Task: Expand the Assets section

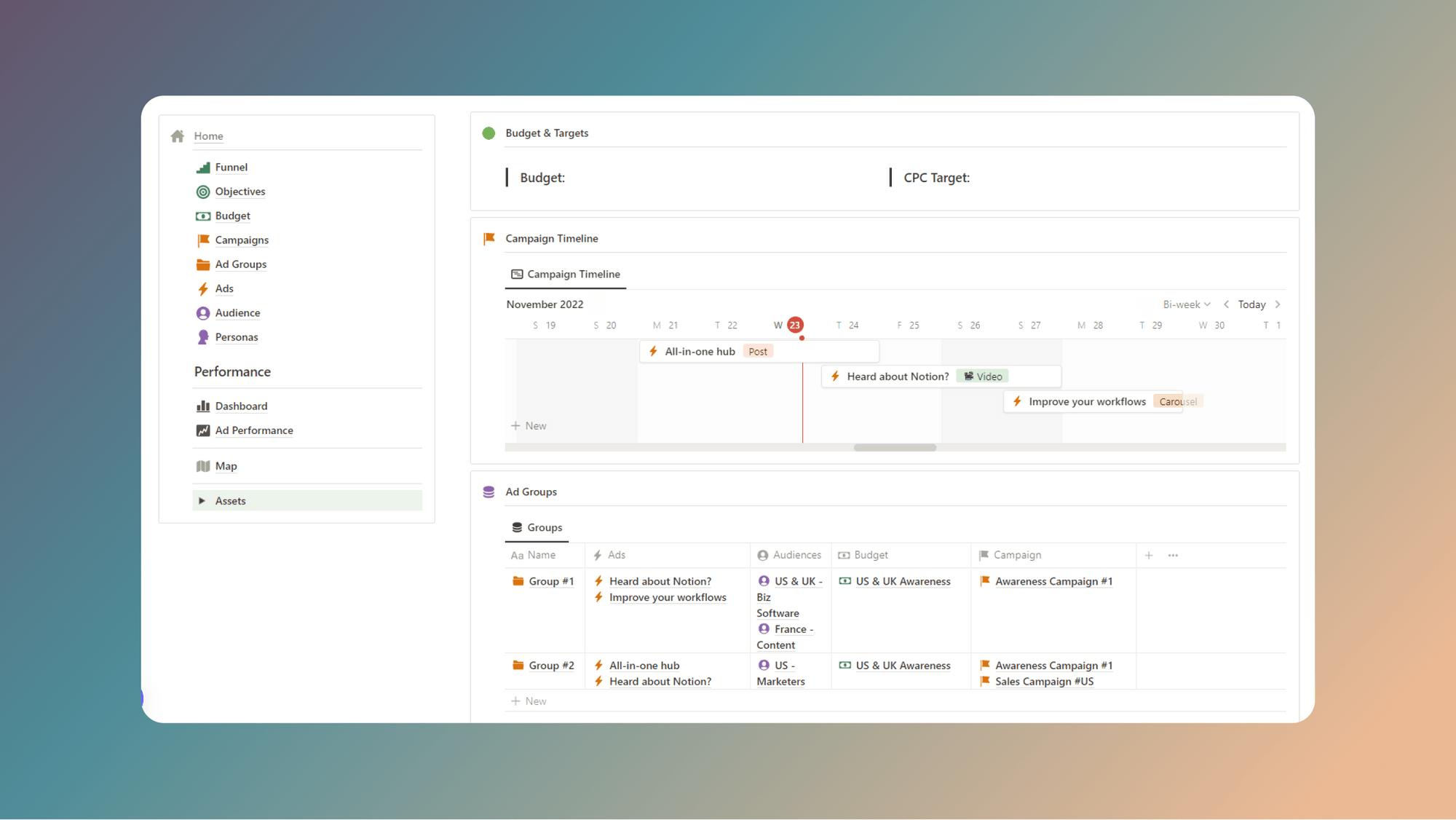Action: pyautogui.click(x=202, y=500)
